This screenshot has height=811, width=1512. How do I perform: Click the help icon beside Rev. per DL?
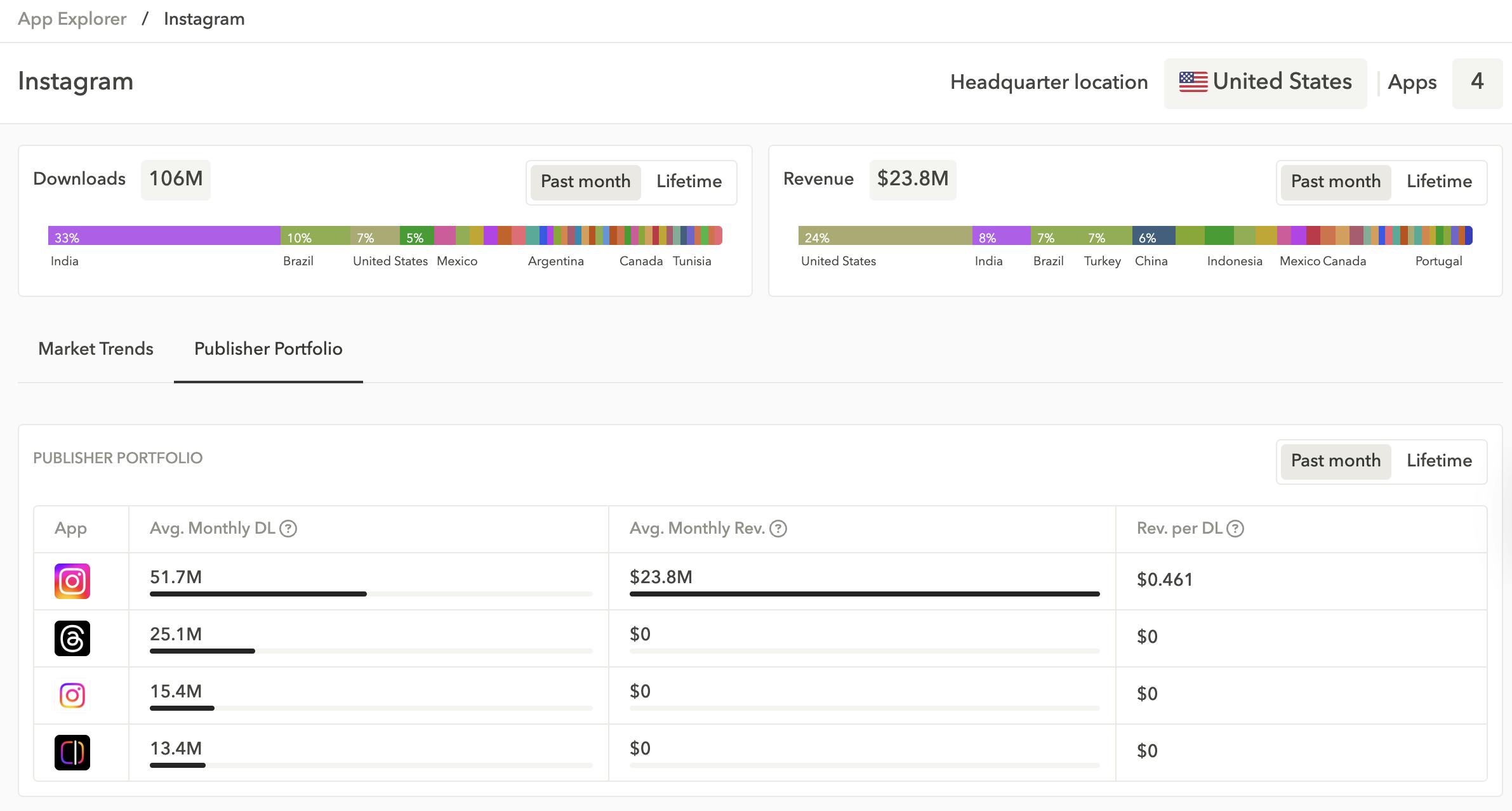click(x=1235, y=528)
